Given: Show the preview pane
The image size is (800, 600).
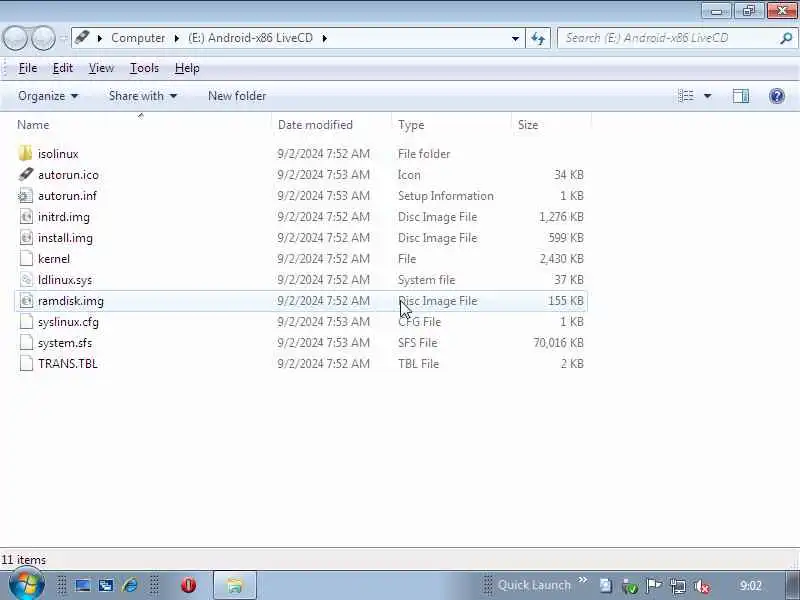Looking at the screenshot, I should 741,96.
